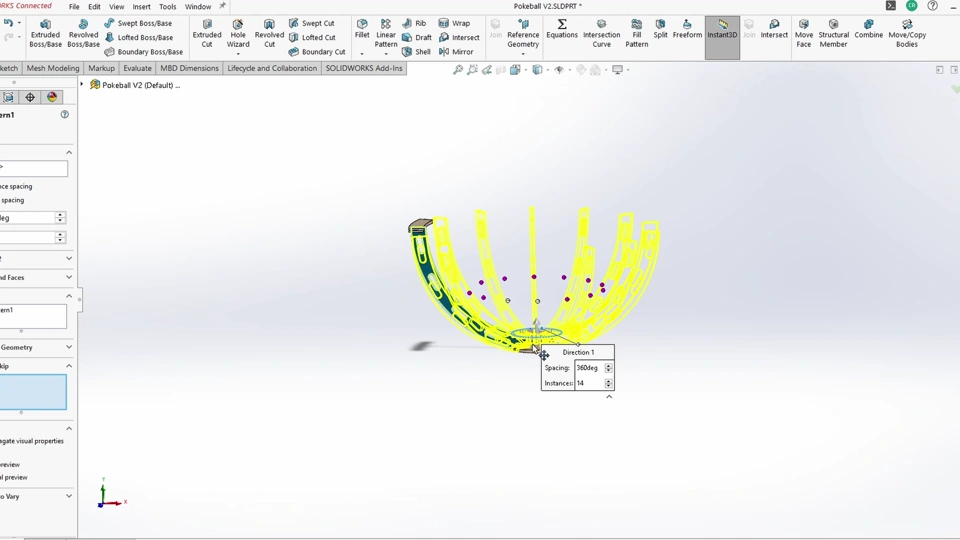Switch to the Mesh Modeling tab
The height and width of the screenshot is (540, 960).
pyautogui.click(x=53, y=68)
